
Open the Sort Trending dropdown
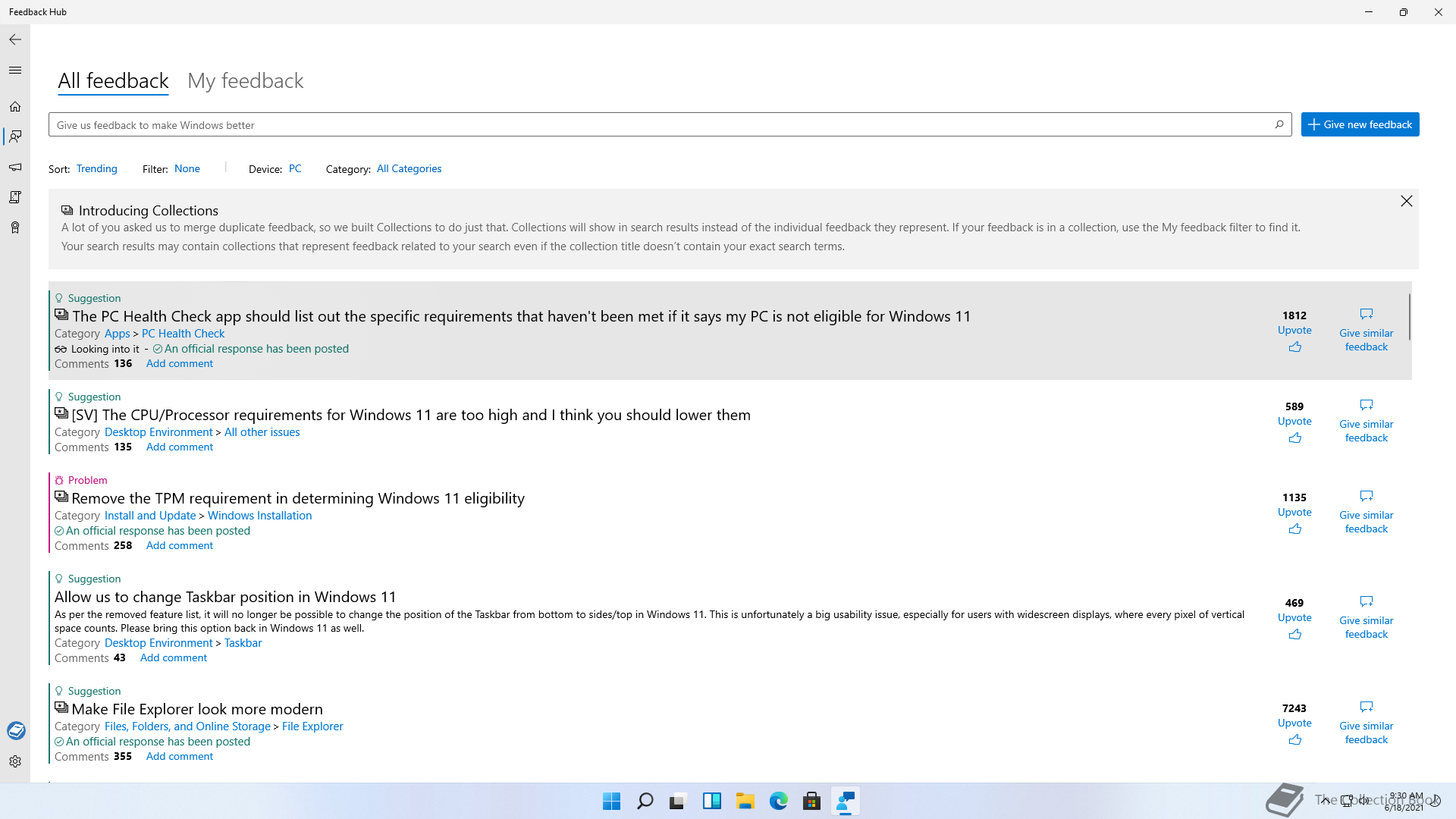pos(96,168)
